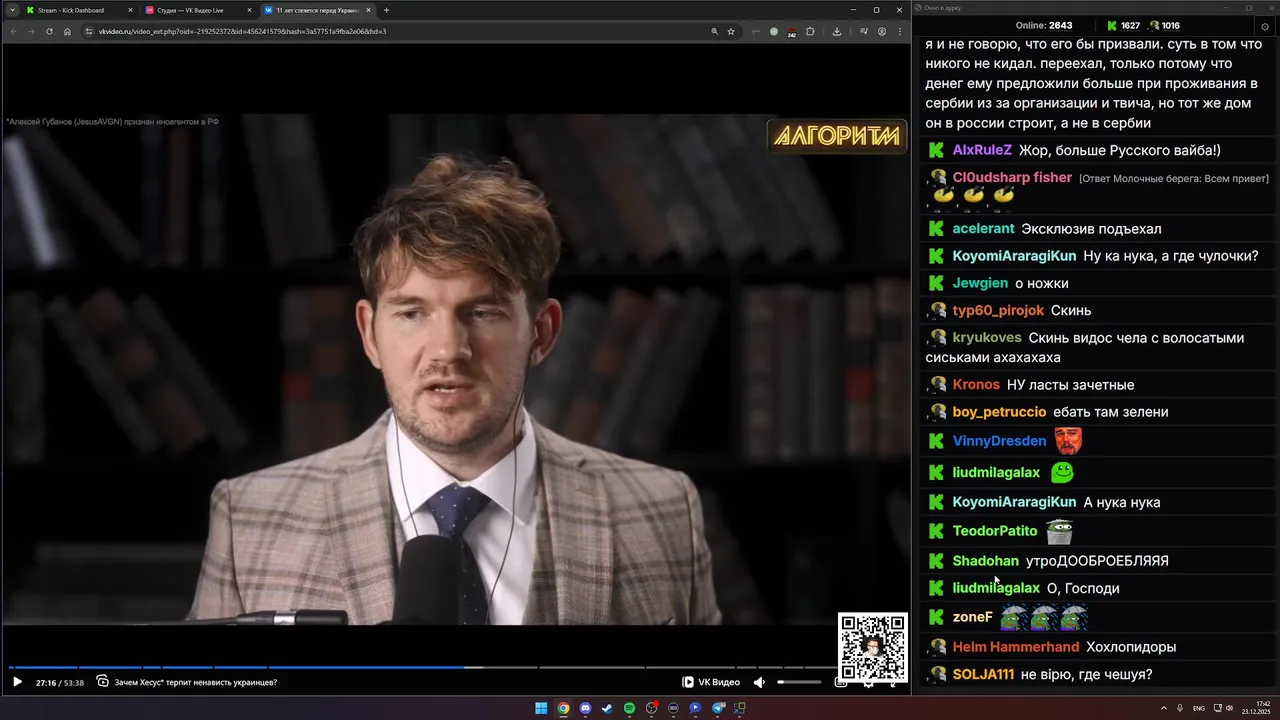1280x720 pixels.
Task: Click message А нука нука by KoyomiAraragiKun
Action: click(1122, 502)
